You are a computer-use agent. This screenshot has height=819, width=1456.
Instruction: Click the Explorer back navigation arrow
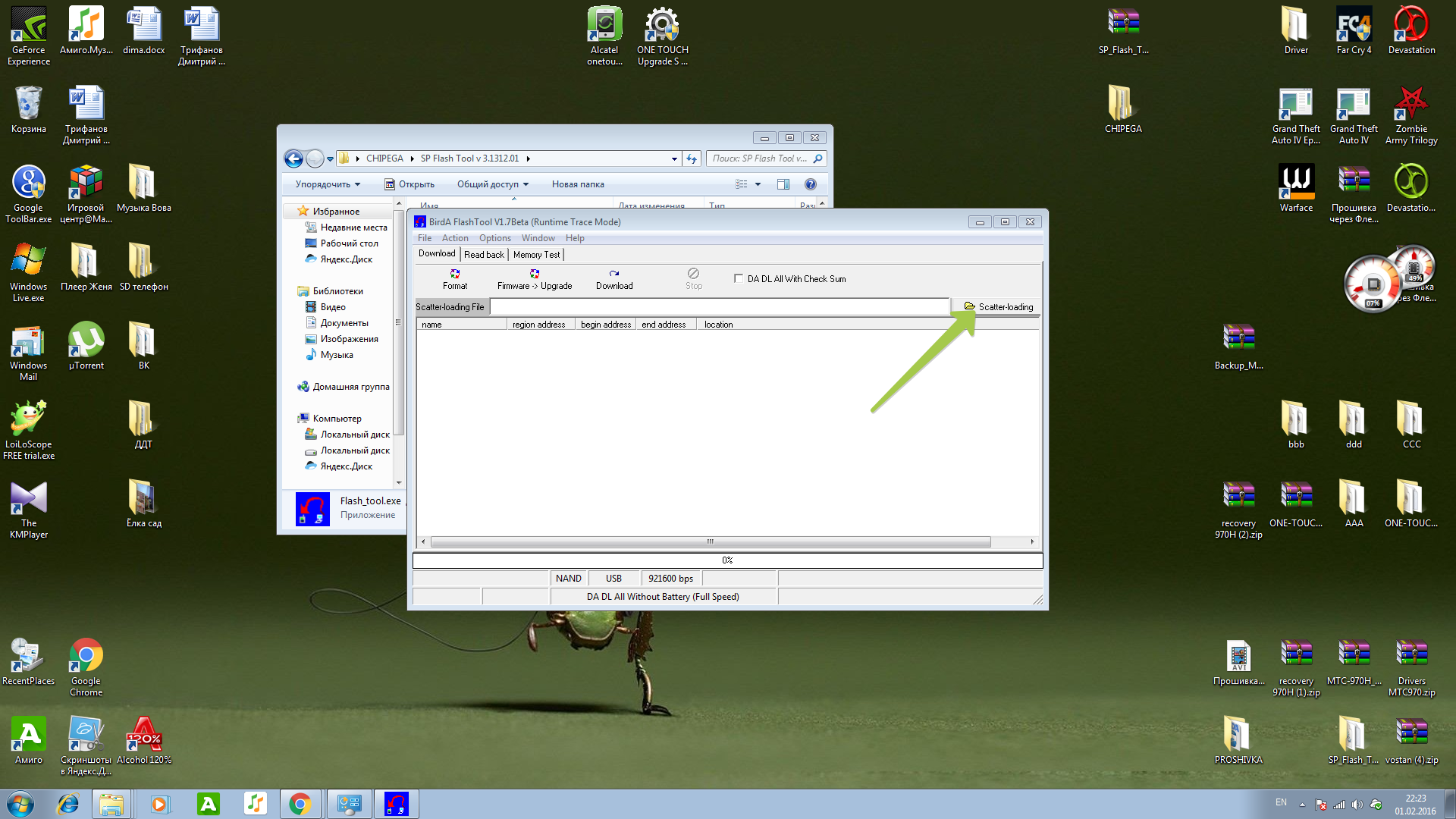click(294, 158)
